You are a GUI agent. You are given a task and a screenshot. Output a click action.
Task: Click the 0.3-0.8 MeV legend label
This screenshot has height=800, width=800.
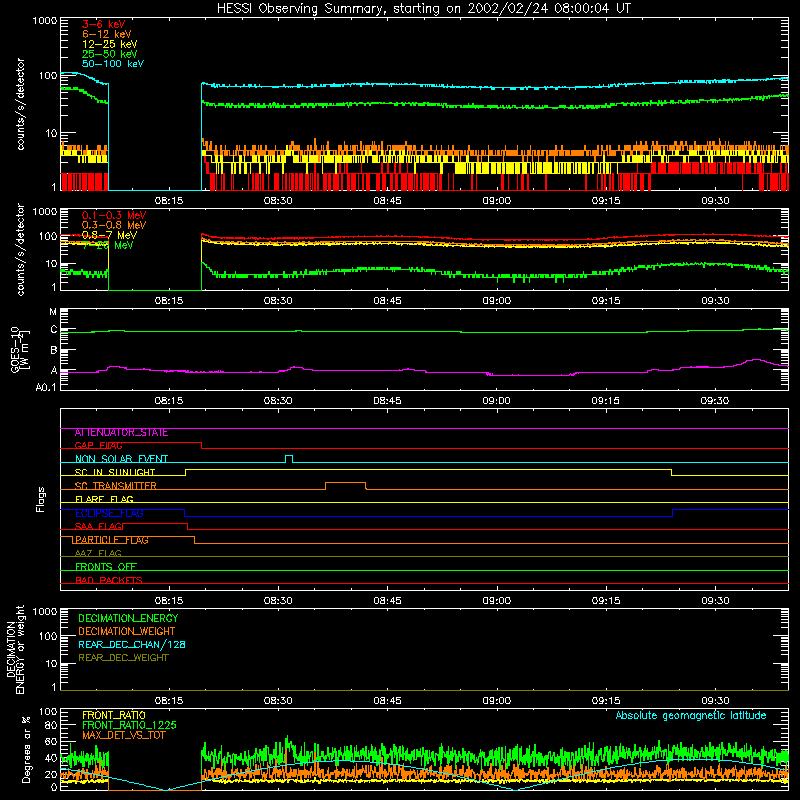point(114,225)
